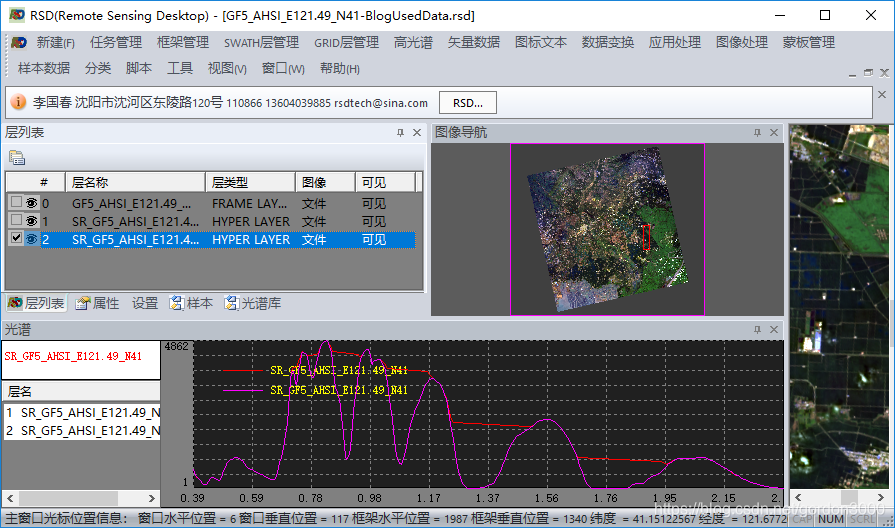
Task: Open the 新建(F) menu
Action: pyautogui.click(x=55, y=42)
